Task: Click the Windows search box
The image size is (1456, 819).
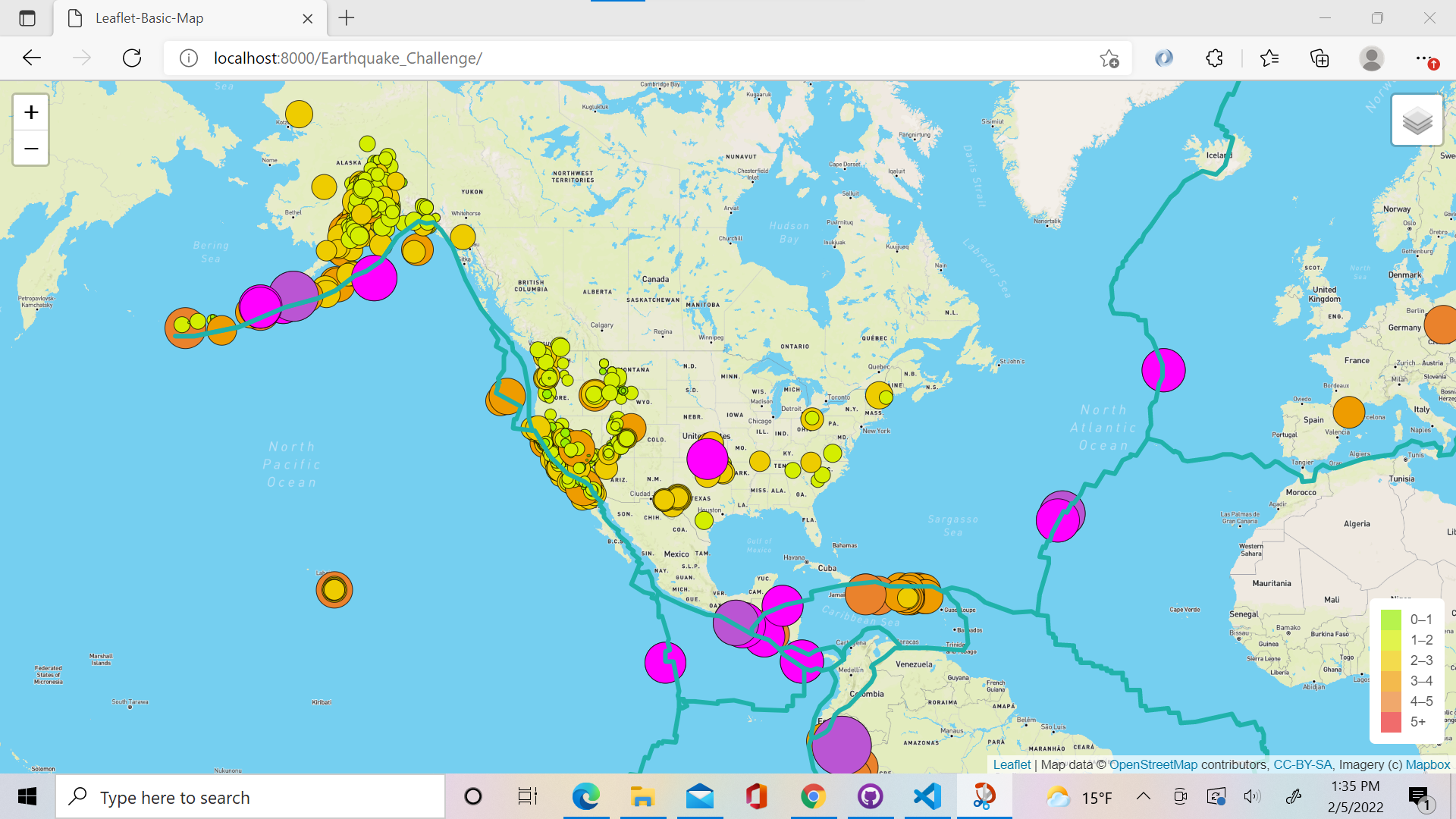Action: pyautogui.click(x=250, y=796)
